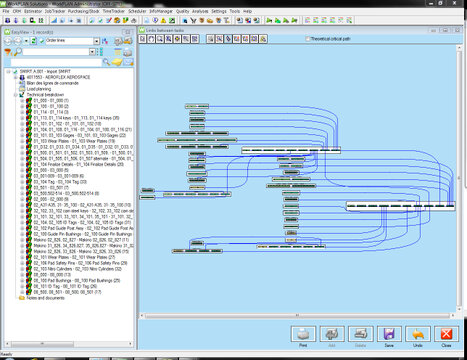Select the 08_100 Pad Bushings row
Viewport: 467px width, 360px height.
coord(77,281)
